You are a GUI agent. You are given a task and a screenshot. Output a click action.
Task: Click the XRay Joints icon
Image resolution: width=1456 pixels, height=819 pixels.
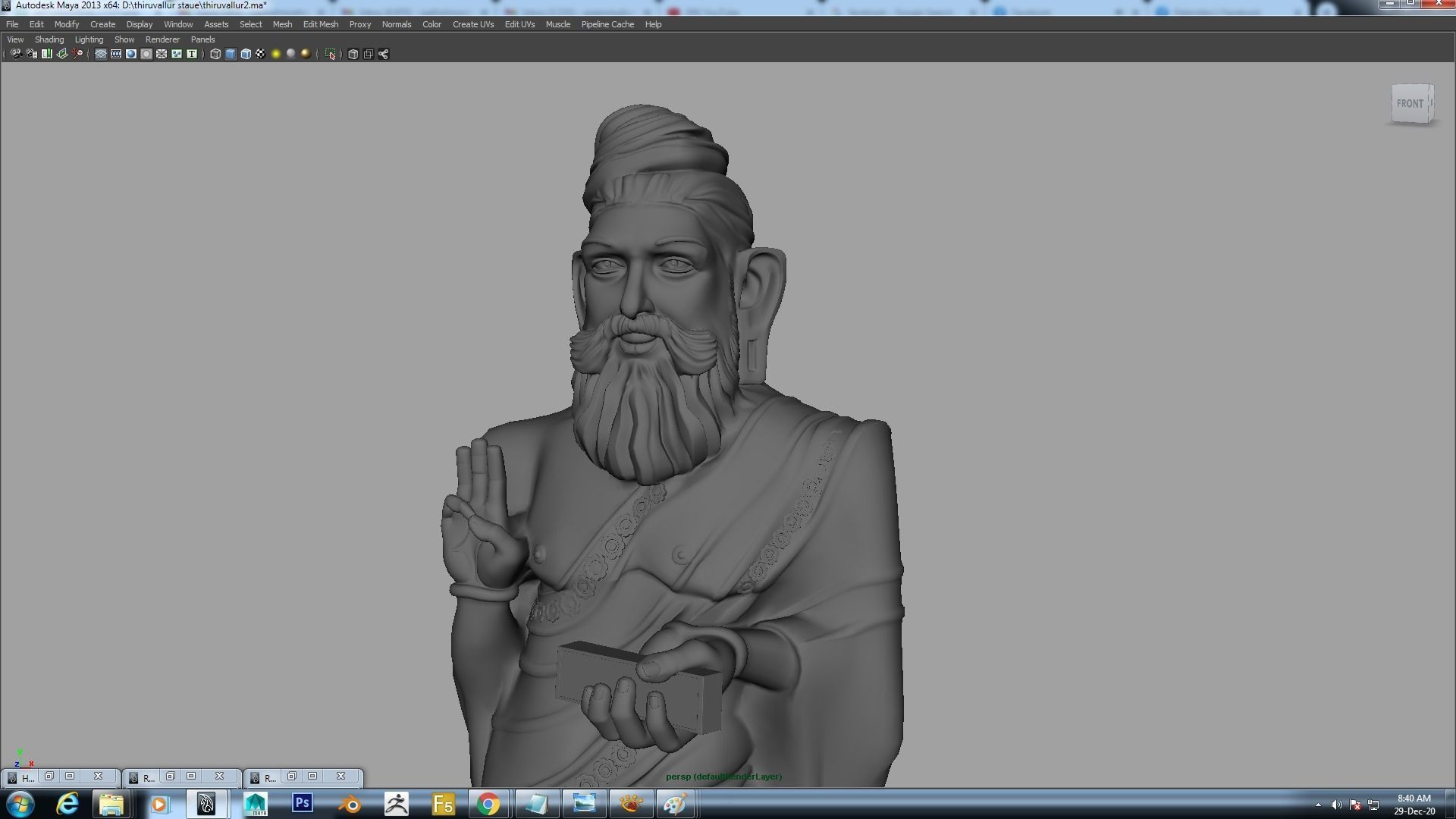pos(383,54)
